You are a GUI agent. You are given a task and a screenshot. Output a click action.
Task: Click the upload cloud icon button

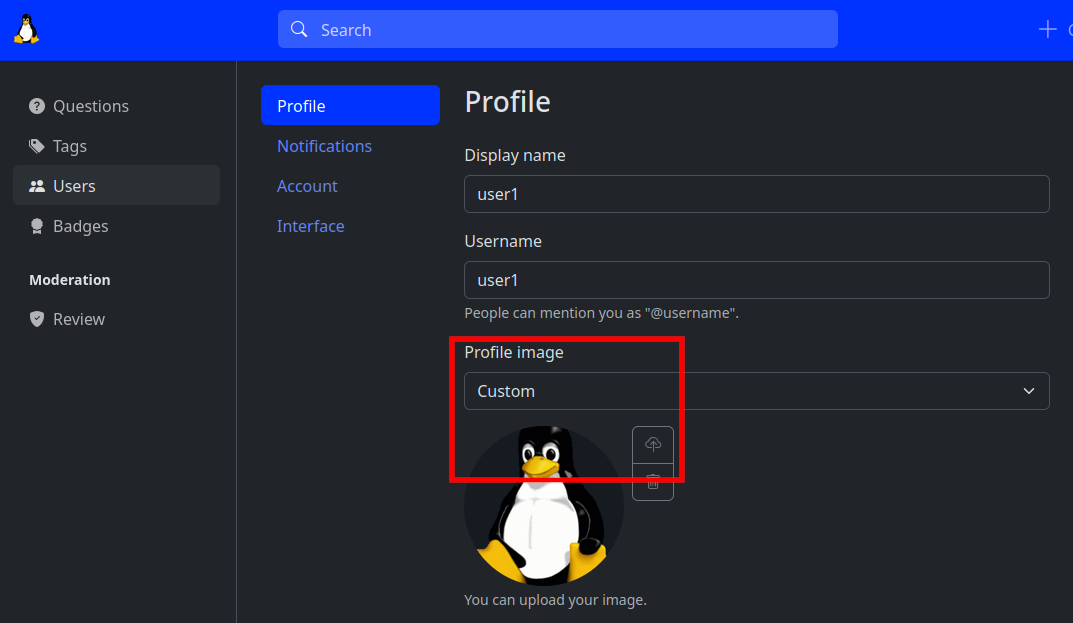[x=653, y=445]
